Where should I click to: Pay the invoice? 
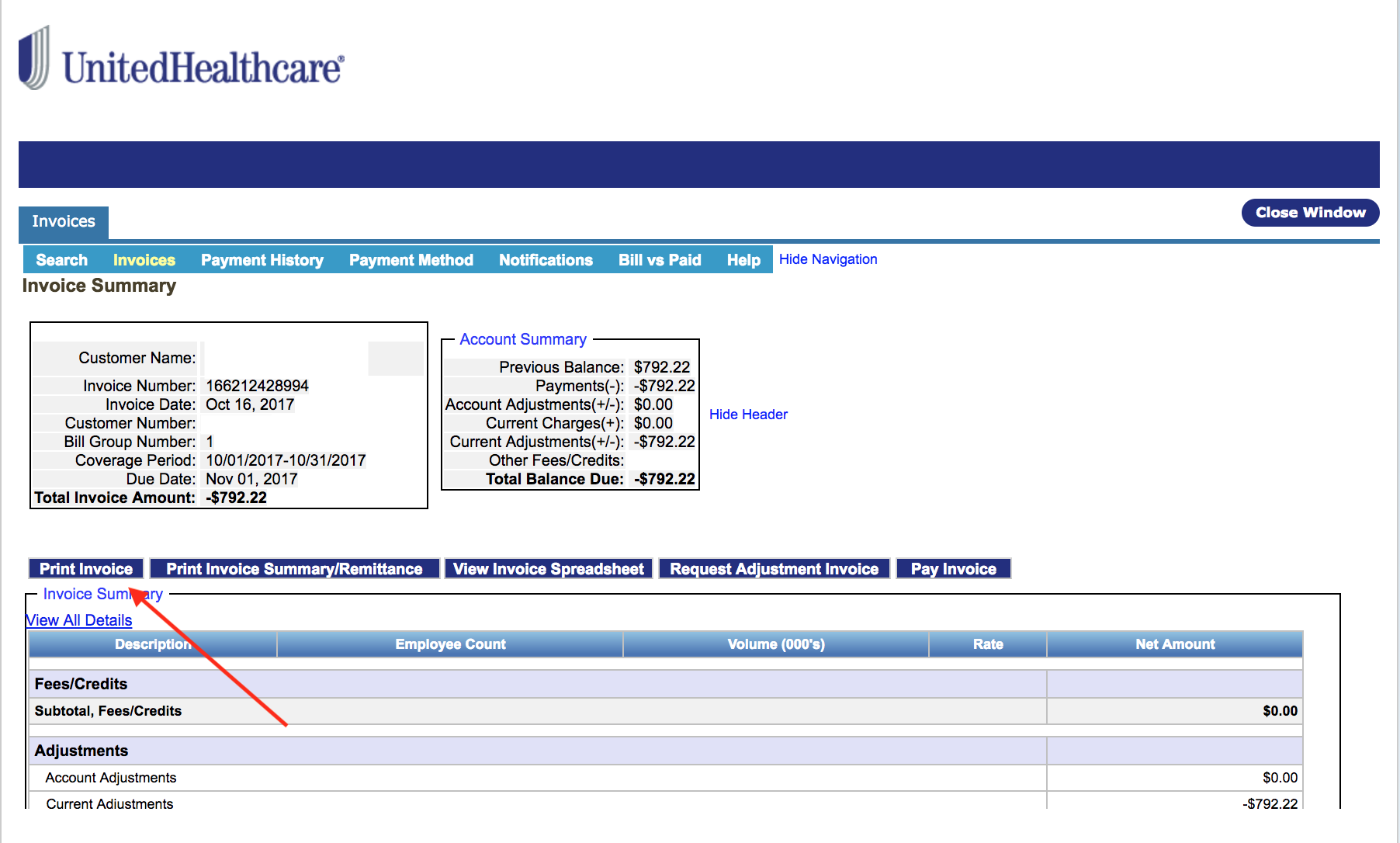[953, 568]
